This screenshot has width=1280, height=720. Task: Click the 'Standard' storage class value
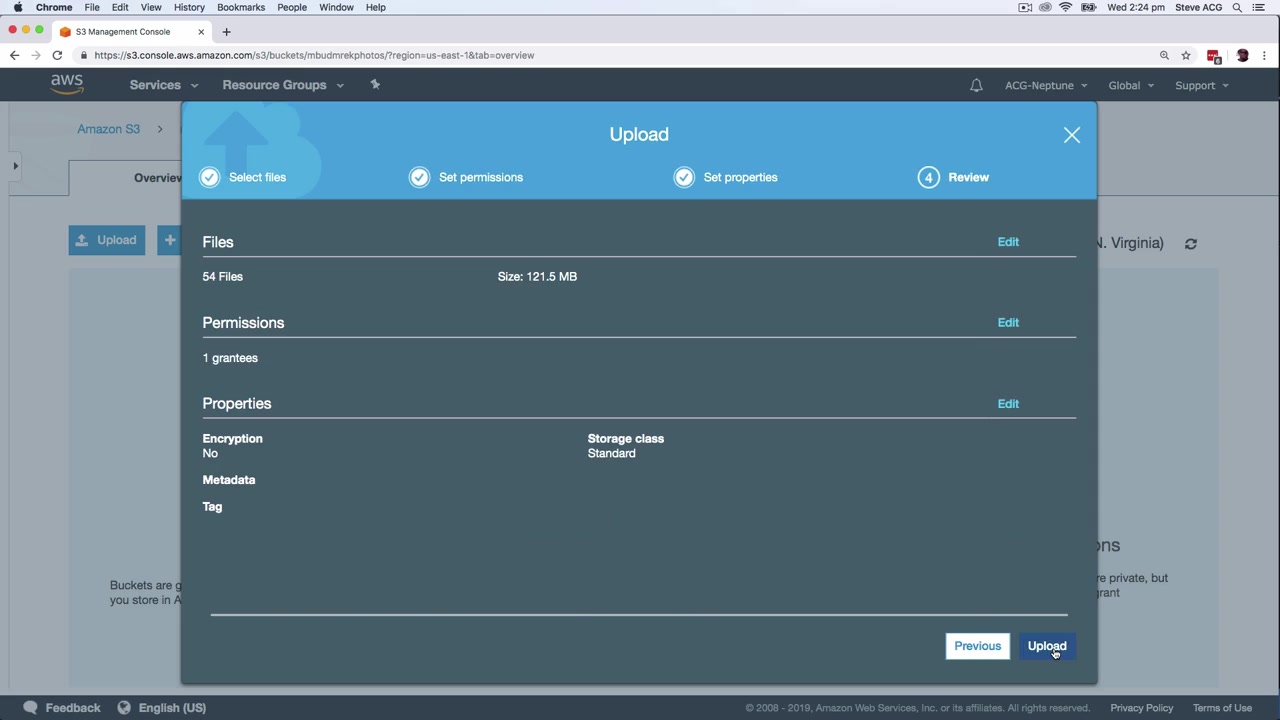(612, 454)
